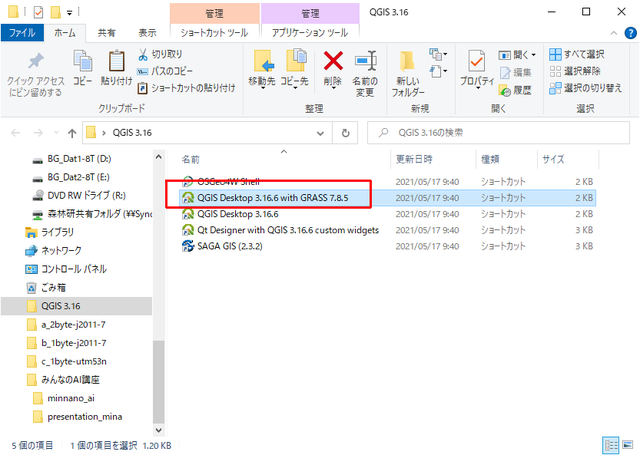The width and height of the screenshot is (640, 455).
Task: Open the a_2byte-j2011-7 folder
Action: click(66, 324)
